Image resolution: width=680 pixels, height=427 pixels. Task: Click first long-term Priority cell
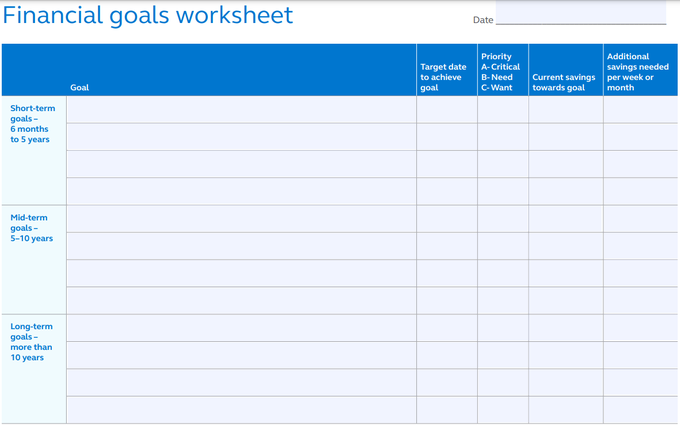(x=503, y=328)
